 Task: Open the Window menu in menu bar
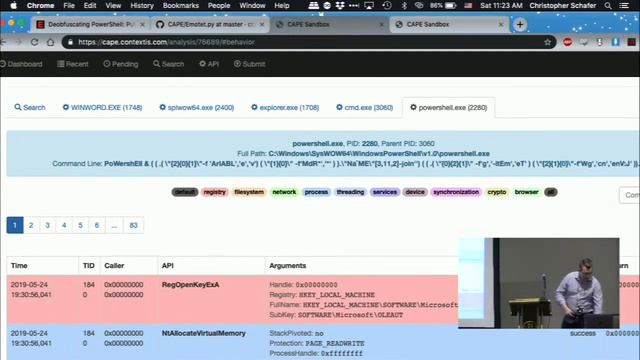(252, 5)
